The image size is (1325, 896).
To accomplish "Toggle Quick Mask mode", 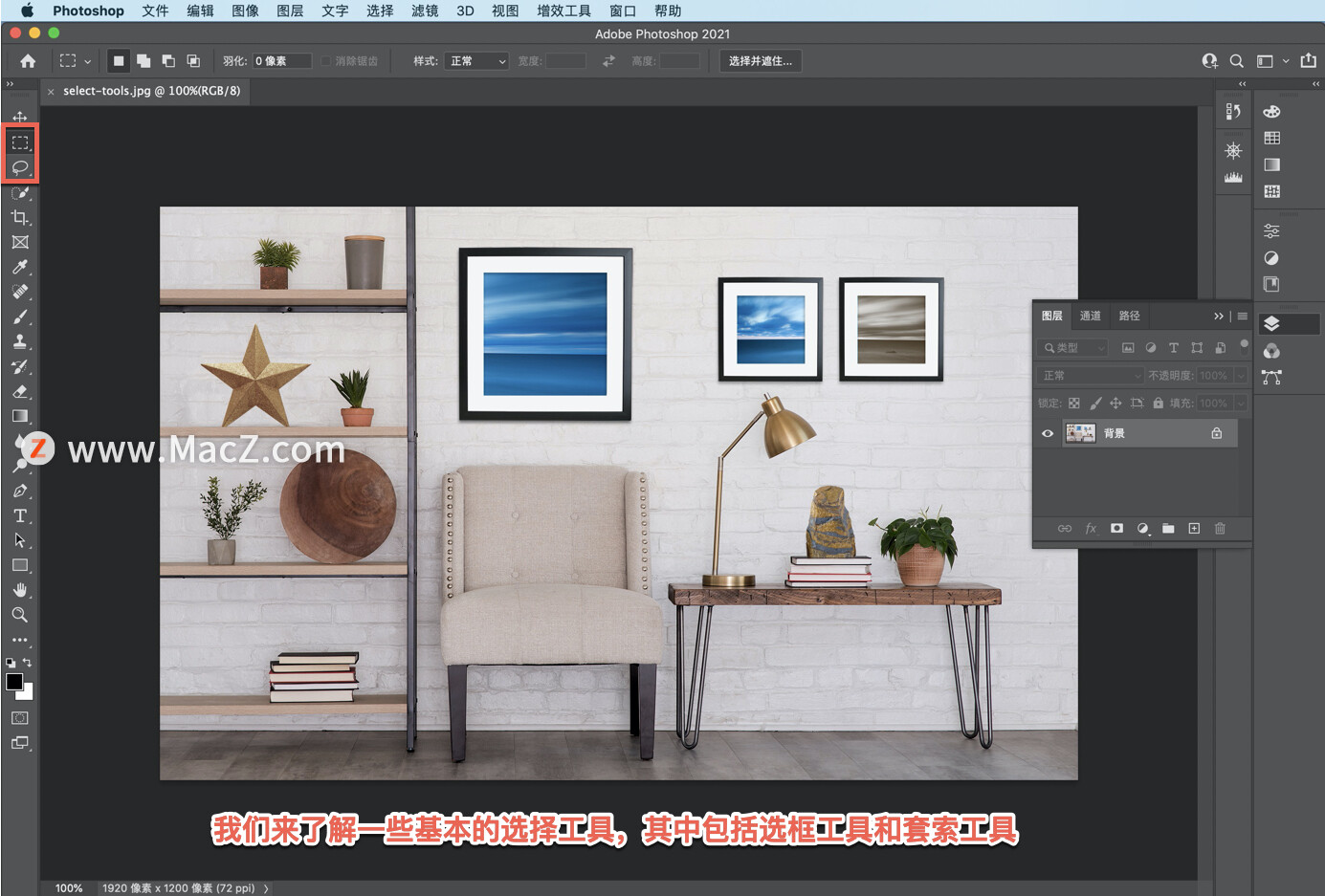I will tap(20, 718).
